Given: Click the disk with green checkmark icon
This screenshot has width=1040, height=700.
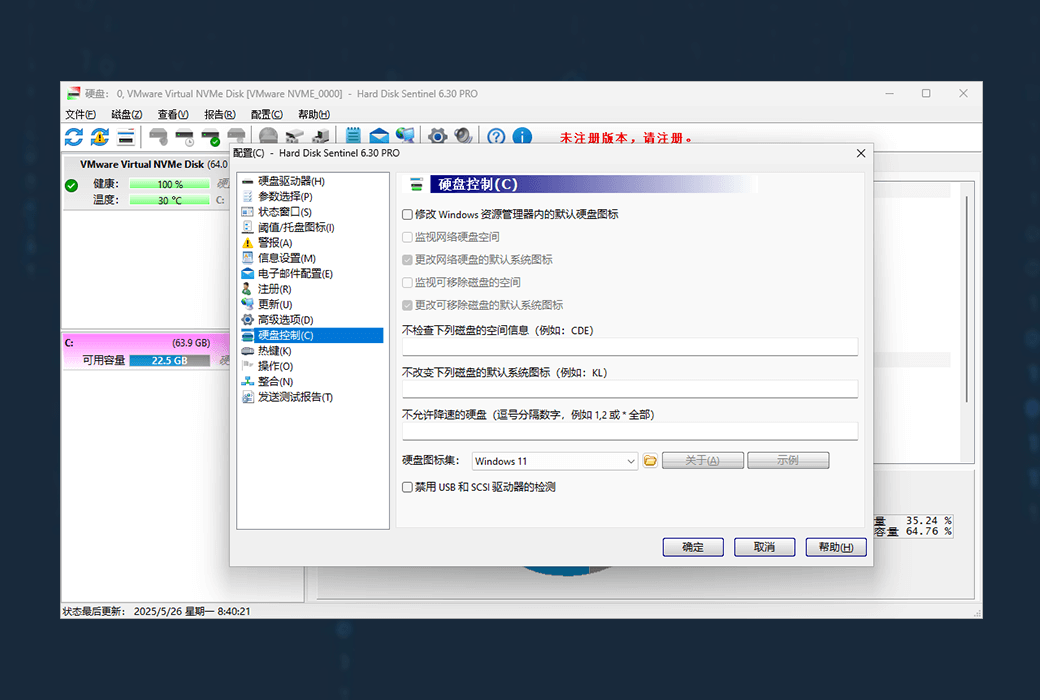Looking at the screenshot, I should tap(211, 137).
